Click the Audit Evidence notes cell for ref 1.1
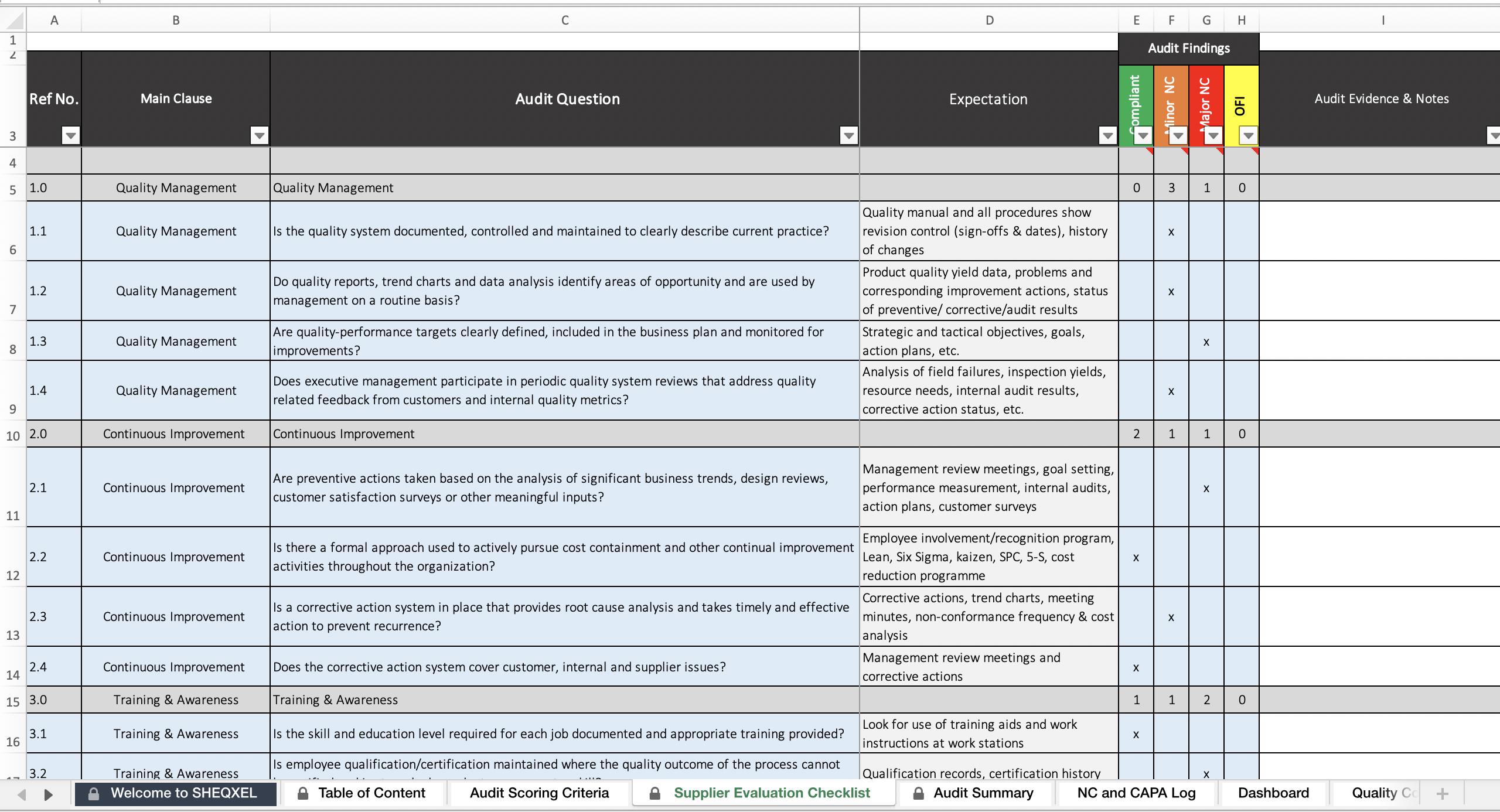This screenshot has height=812, width=1500. (1380, 231)
